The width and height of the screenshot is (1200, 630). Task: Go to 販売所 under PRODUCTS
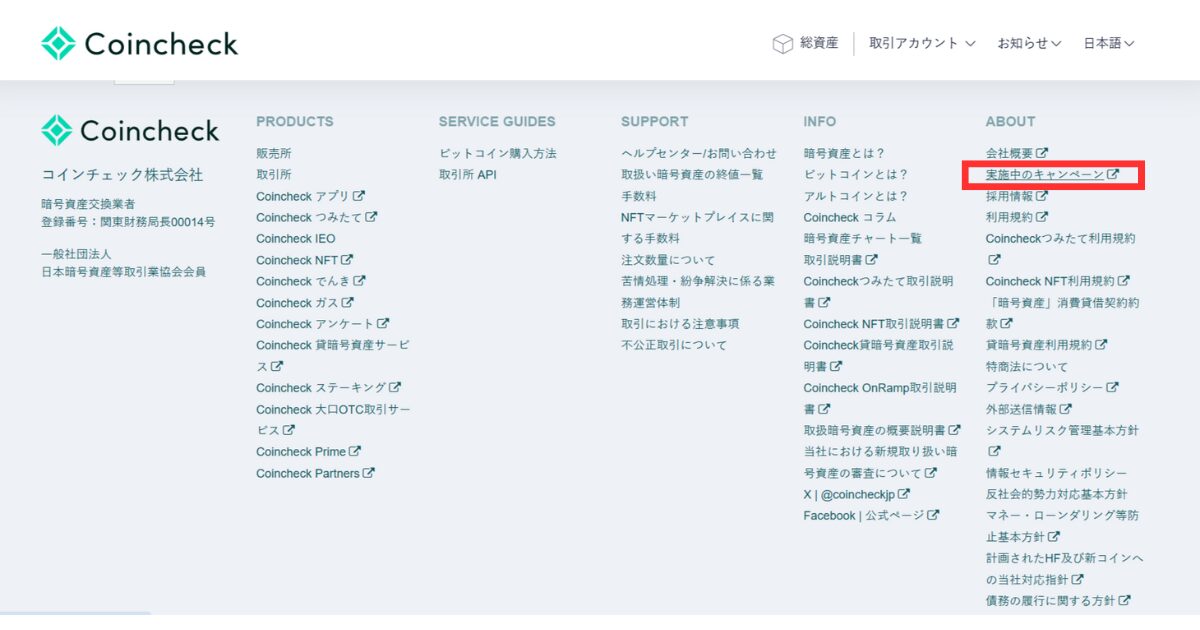click(274, 153)
